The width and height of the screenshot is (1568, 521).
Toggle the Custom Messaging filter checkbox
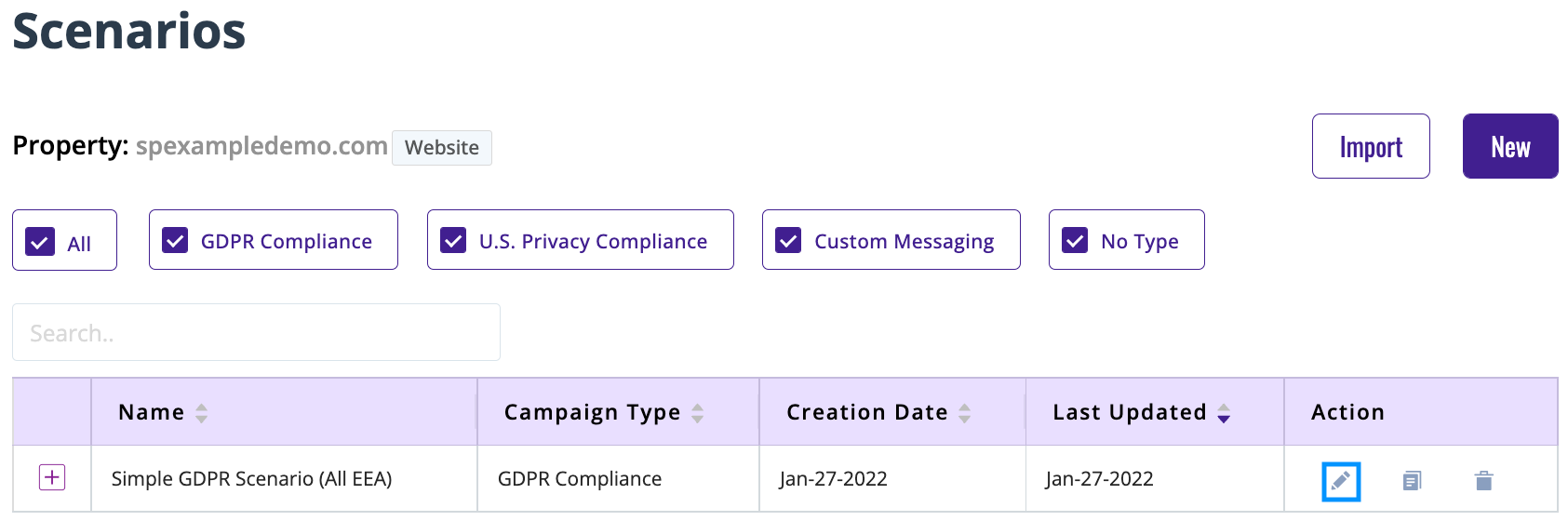click(788, 241)
